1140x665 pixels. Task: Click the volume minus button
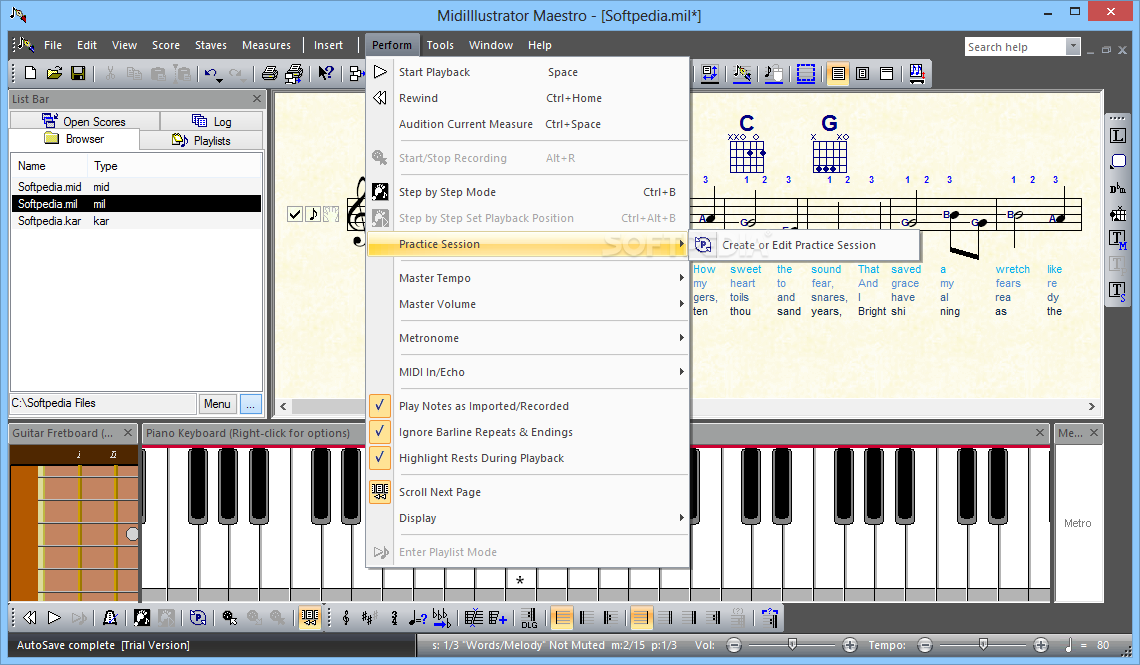point(734,645)
